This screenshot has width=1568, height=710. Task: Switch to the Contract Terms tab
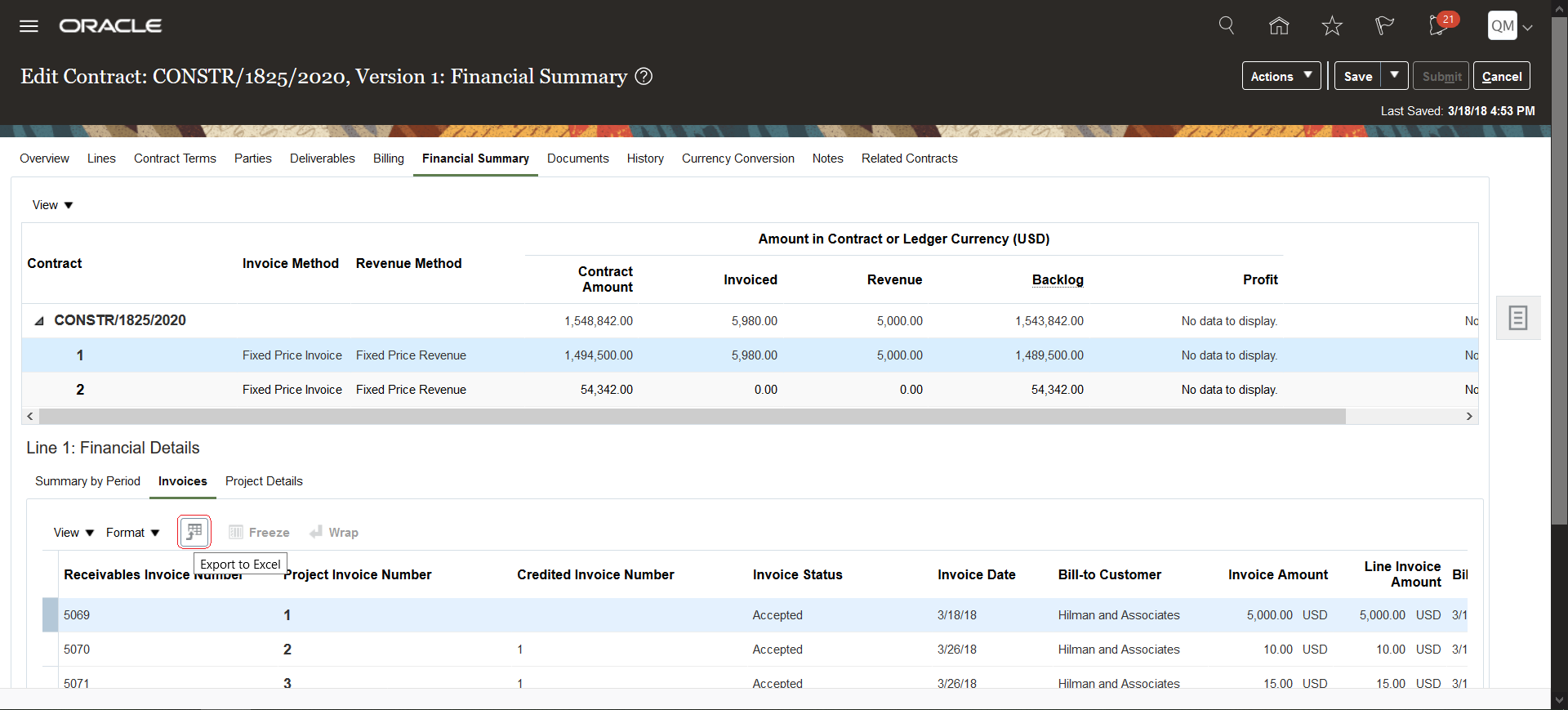point(175,159)
